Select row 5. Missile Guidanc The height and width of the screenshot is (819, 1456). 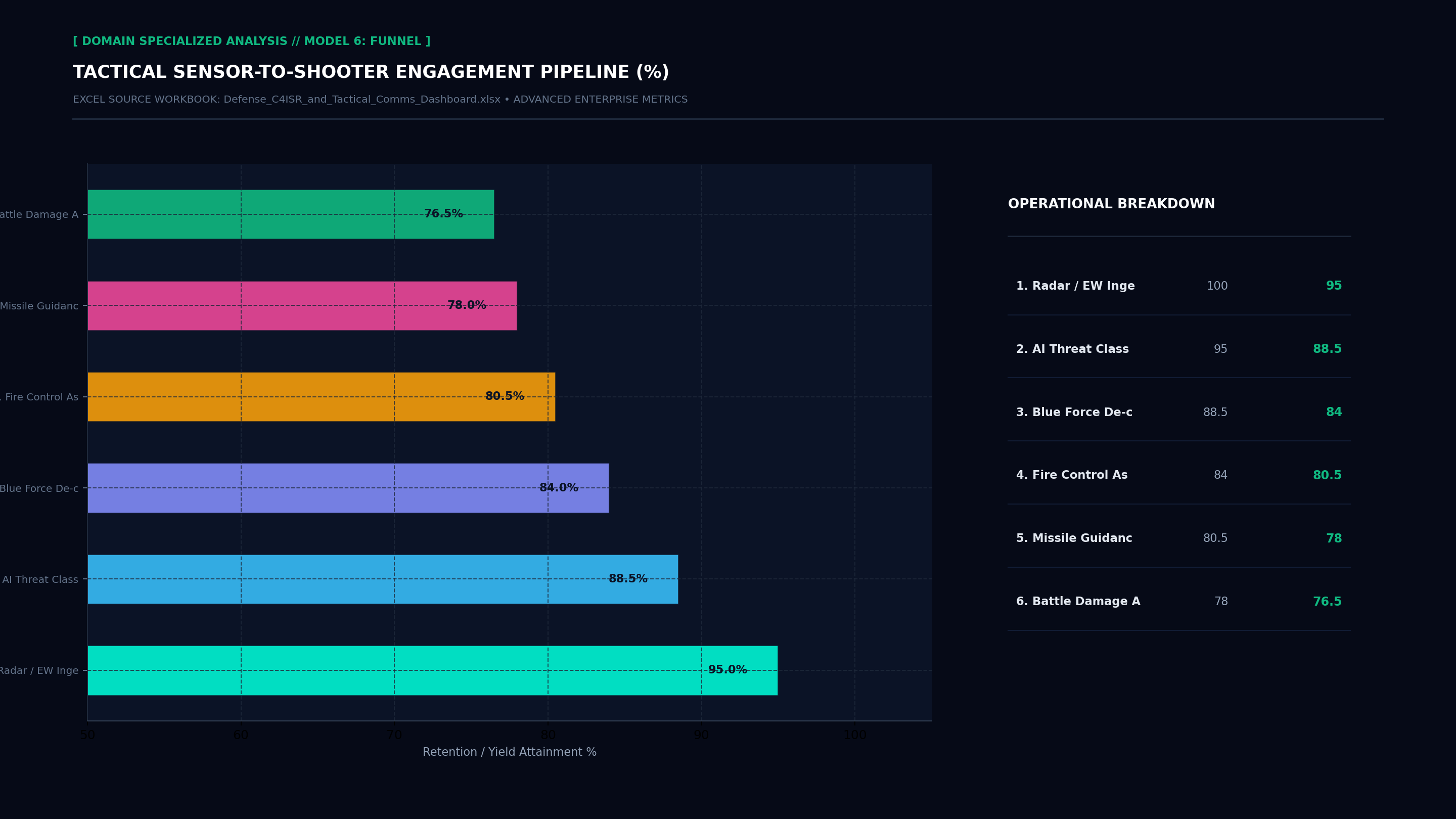coord(1179,538)
